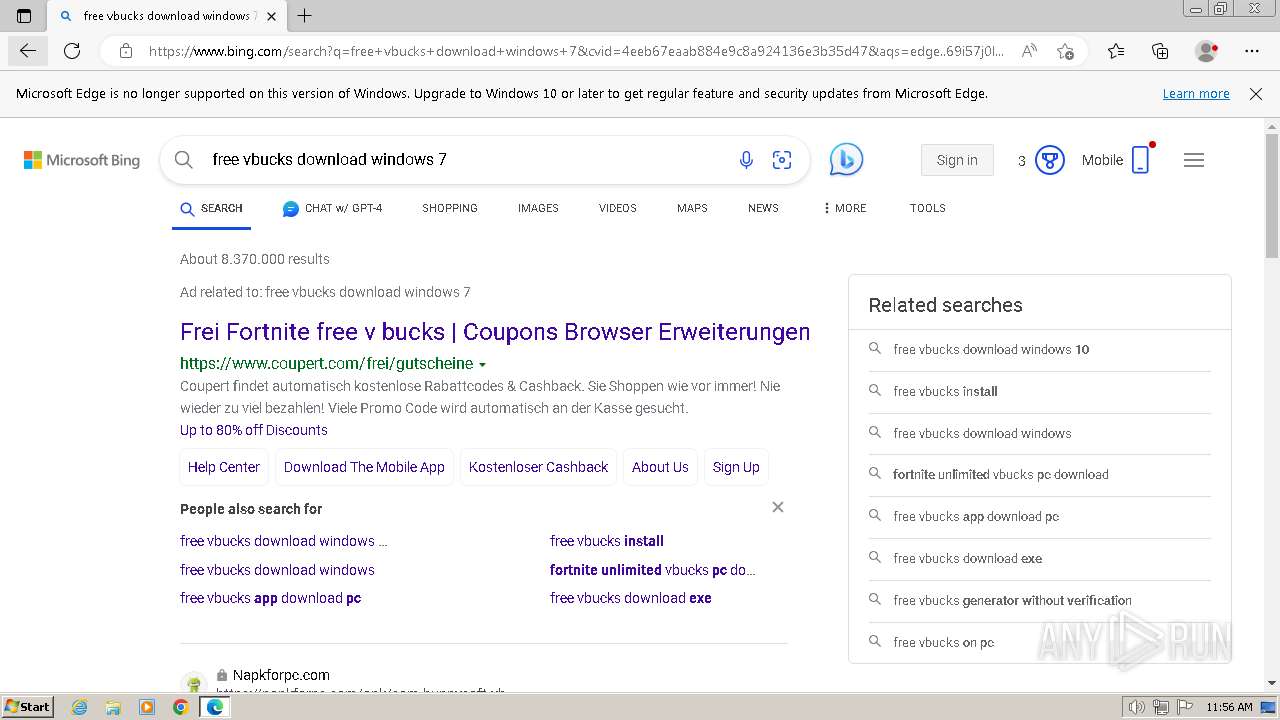Launch Chrome from the taskbar
Screen dimensions: 1280x720
click(x=181, y=707)
